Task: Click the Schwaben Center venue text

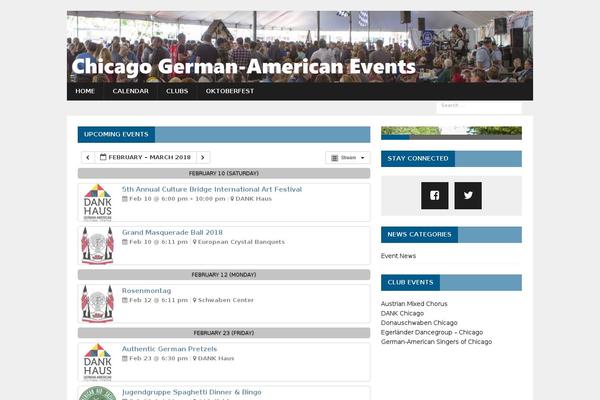Action: [x=225, y=300]
